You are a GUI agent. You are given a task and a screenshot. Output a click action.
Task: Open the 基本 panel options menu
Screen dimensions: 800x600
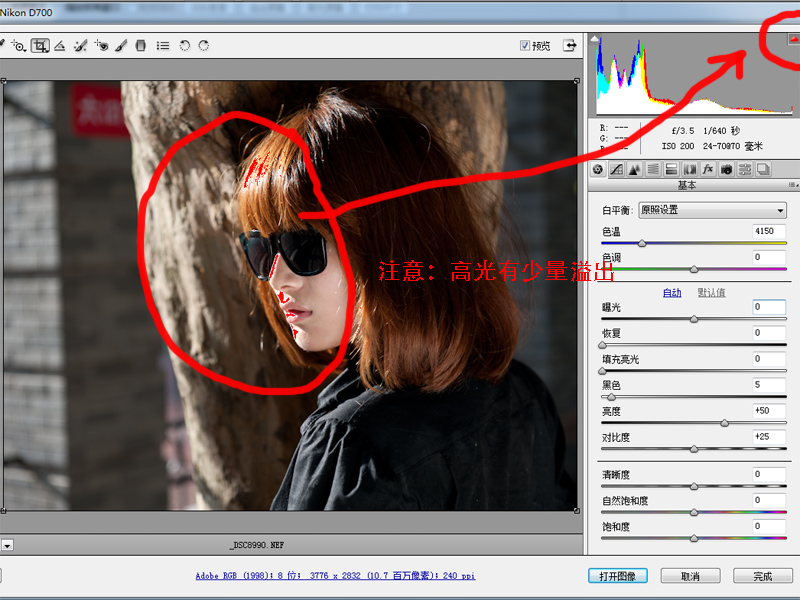793,185
